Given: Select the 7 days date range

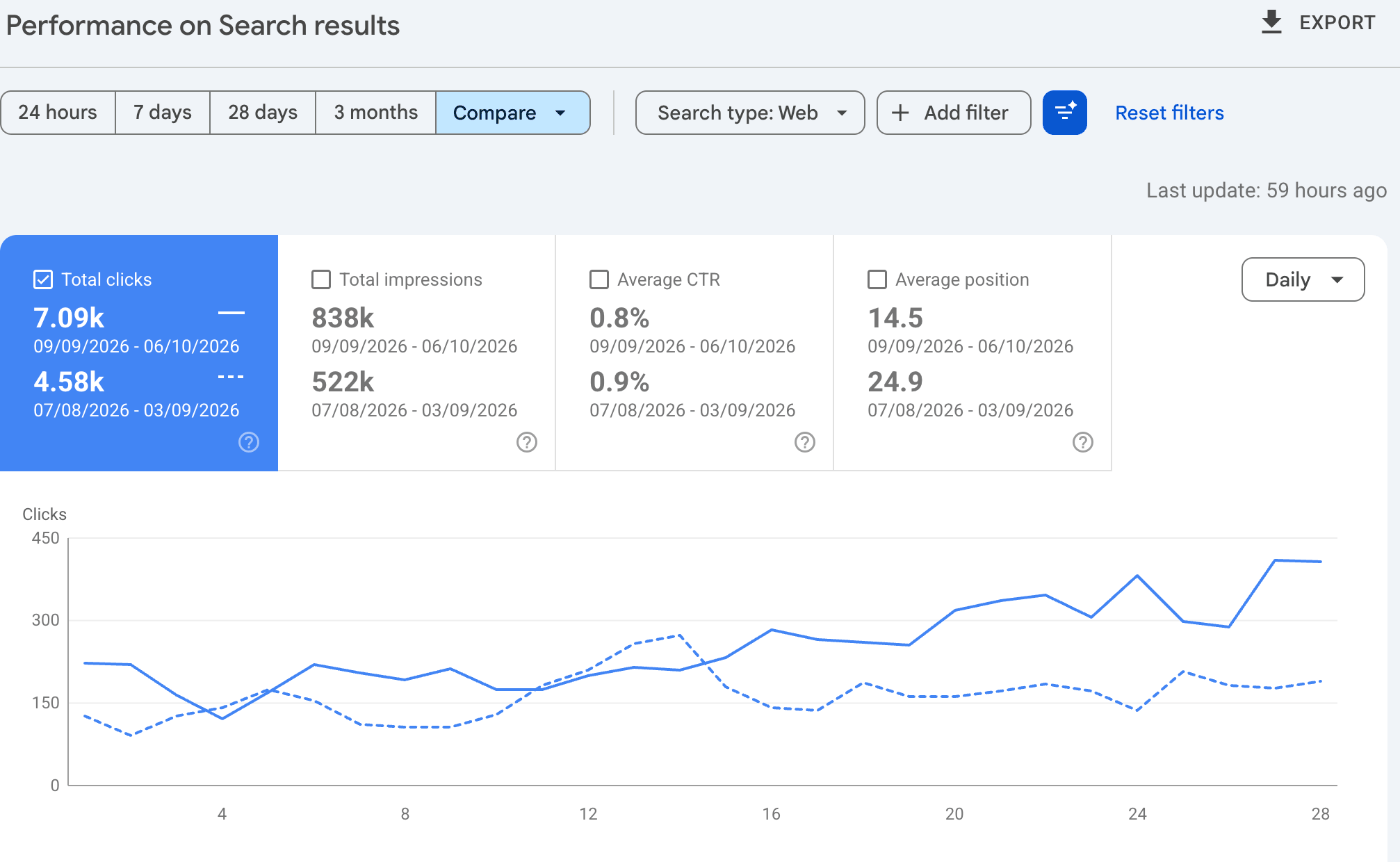Looking at the screenshot, I should 163,113.
